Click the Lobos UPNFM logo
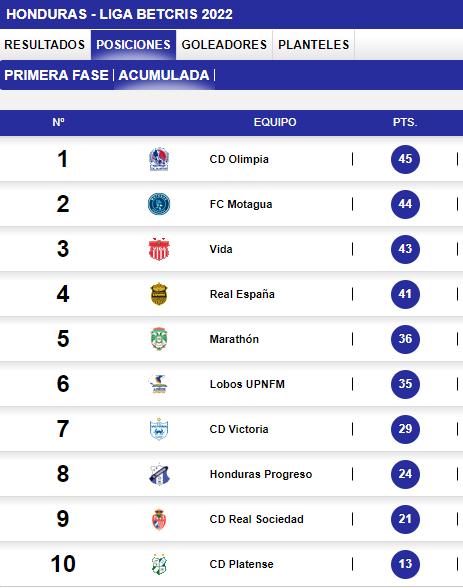463x588 pixels. [x=159, y=384]
